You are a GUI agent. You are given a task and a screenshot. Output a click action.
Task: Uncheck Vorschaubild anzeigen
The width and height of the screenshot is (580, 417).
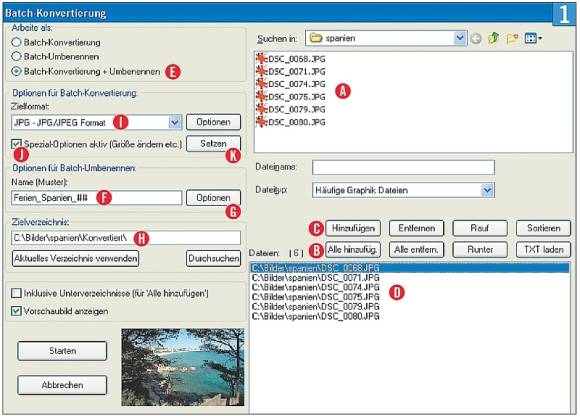tap(16, 311)
